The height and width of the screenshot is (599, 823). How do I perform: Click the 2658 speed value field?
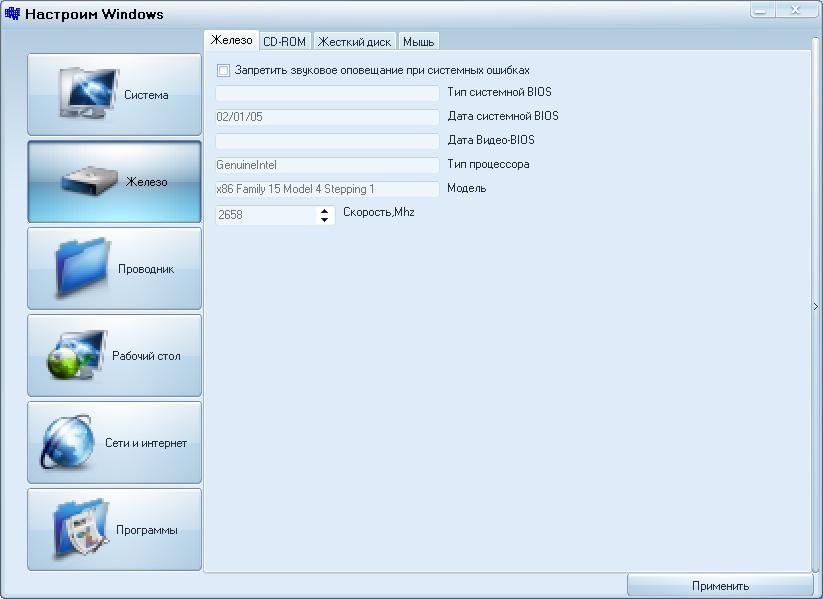click(266, 215)
